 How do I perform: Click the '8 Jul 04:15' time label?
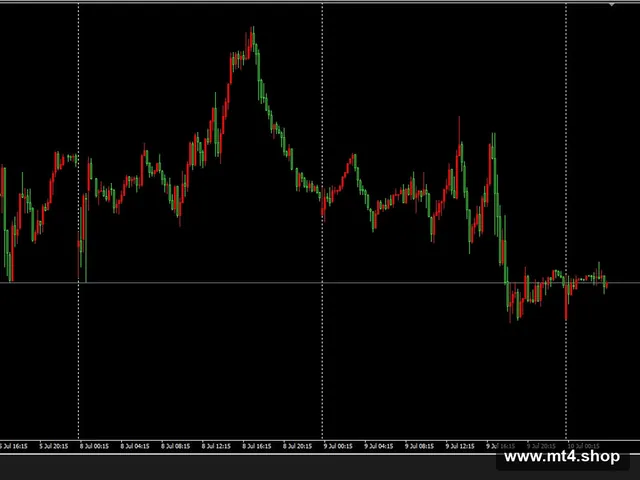click(x=135, y=446)
